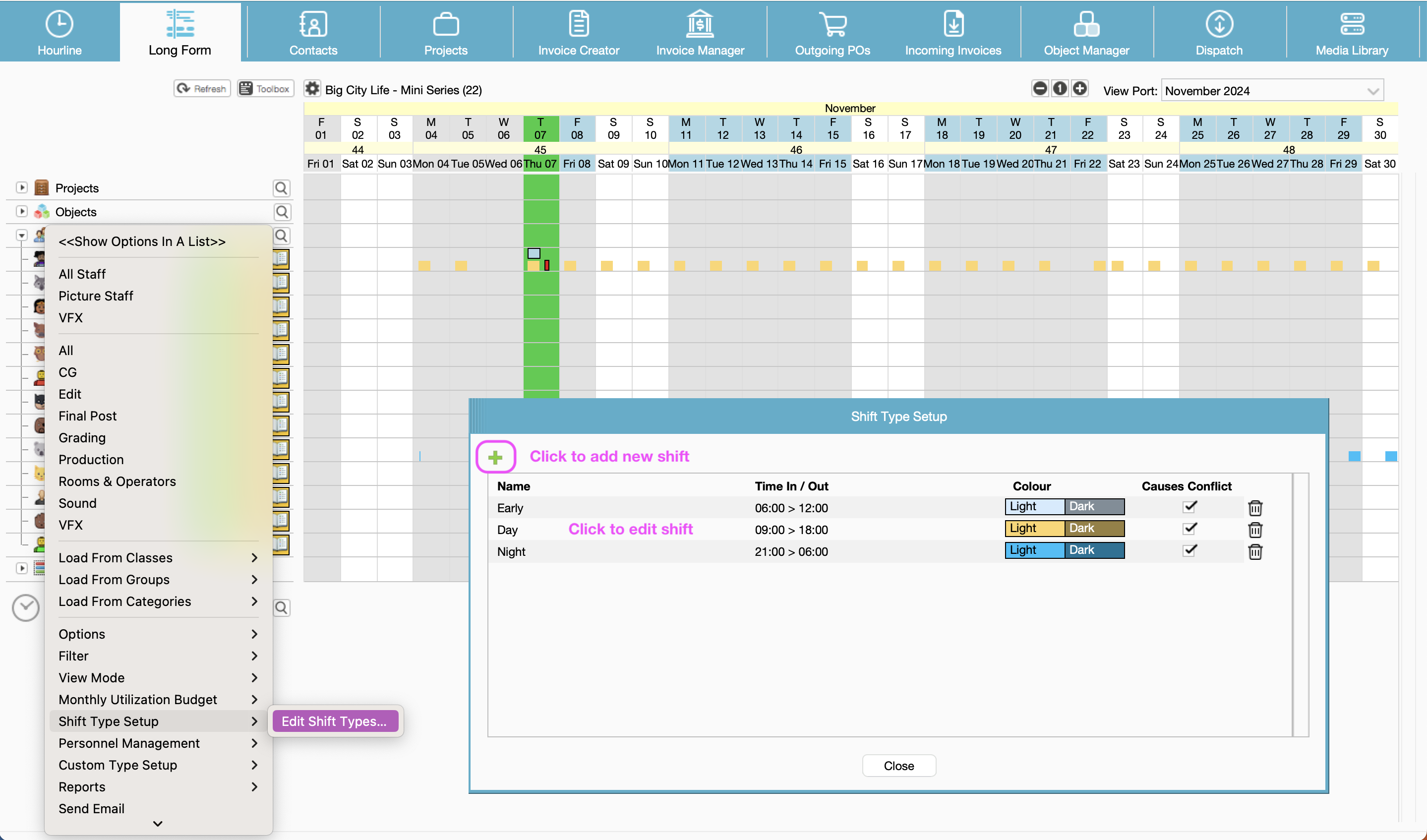1427x840 pixels.
Task: Click the gear icon beside Big City Life
Action: (x=312, y=89)
